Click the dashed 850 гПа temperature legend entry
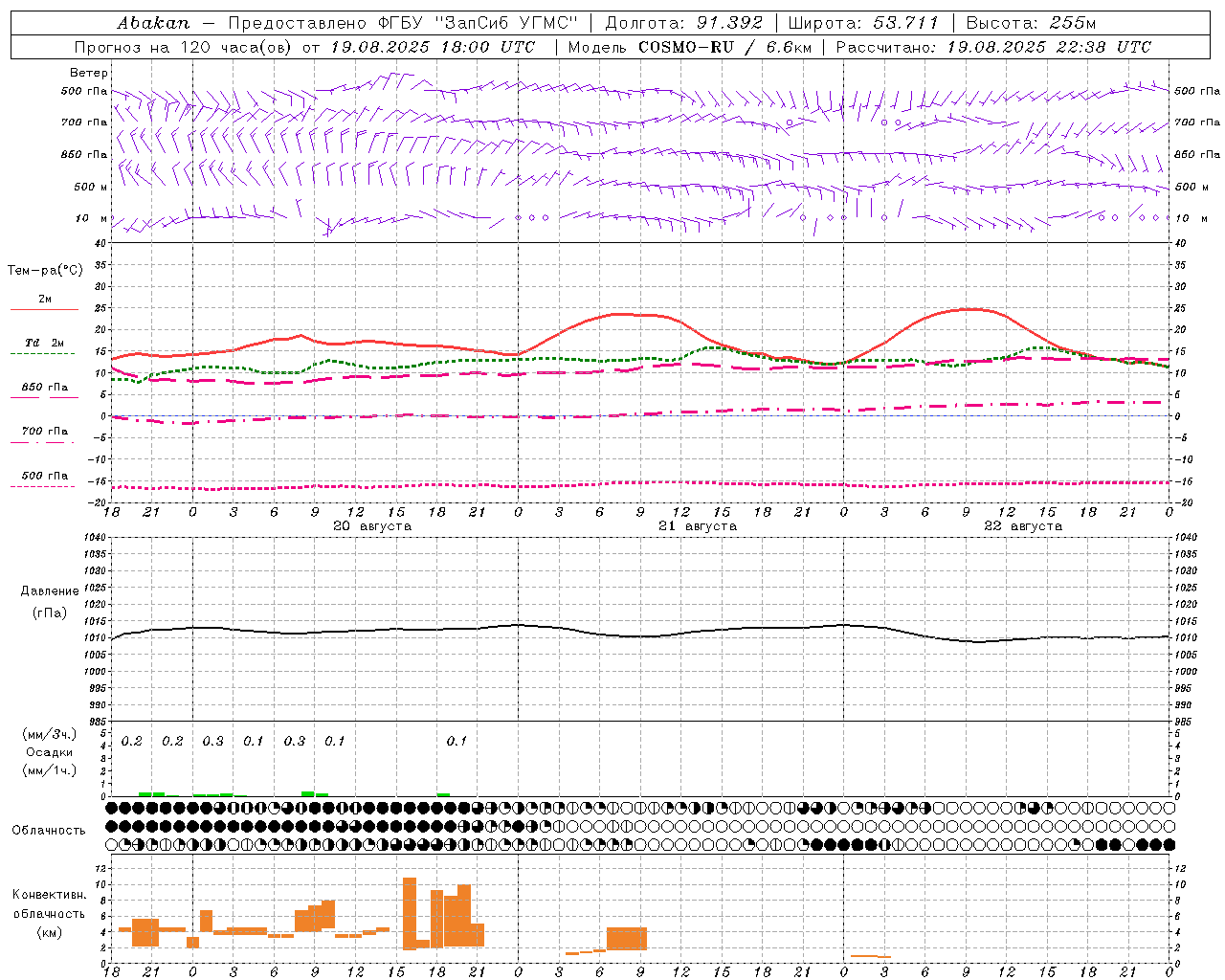Screen dimensions: 1225x980 tap(44, 387)
